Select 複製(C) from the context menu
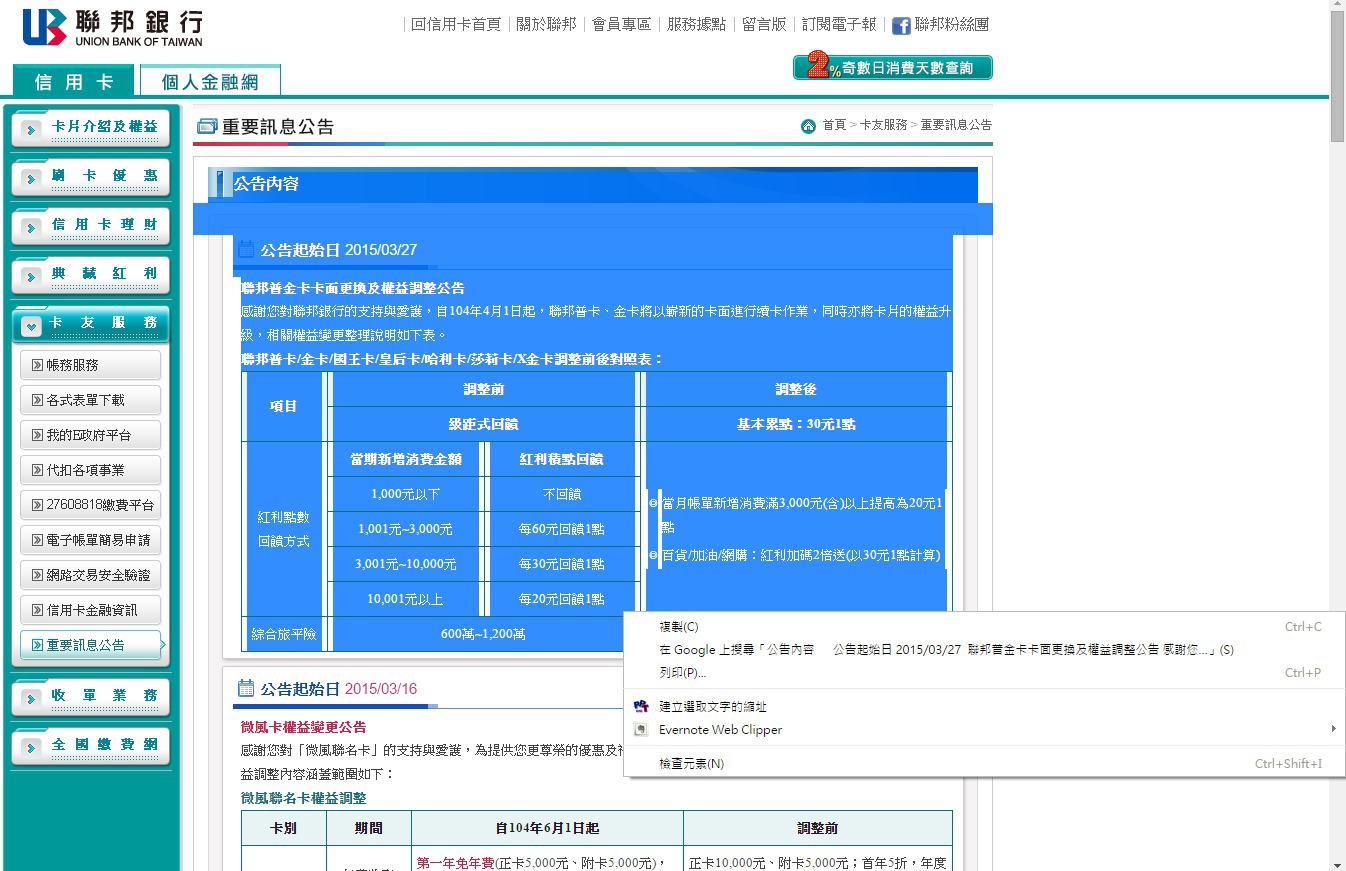 (678, 627)
